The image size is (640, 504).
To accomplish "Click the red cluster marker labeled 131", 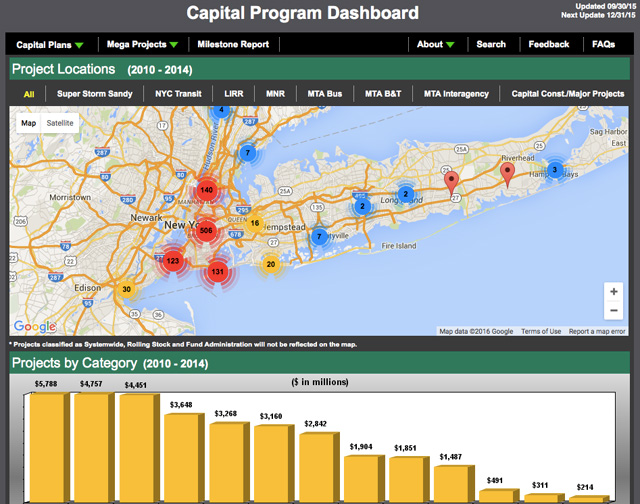I will [x=218, y=272].
